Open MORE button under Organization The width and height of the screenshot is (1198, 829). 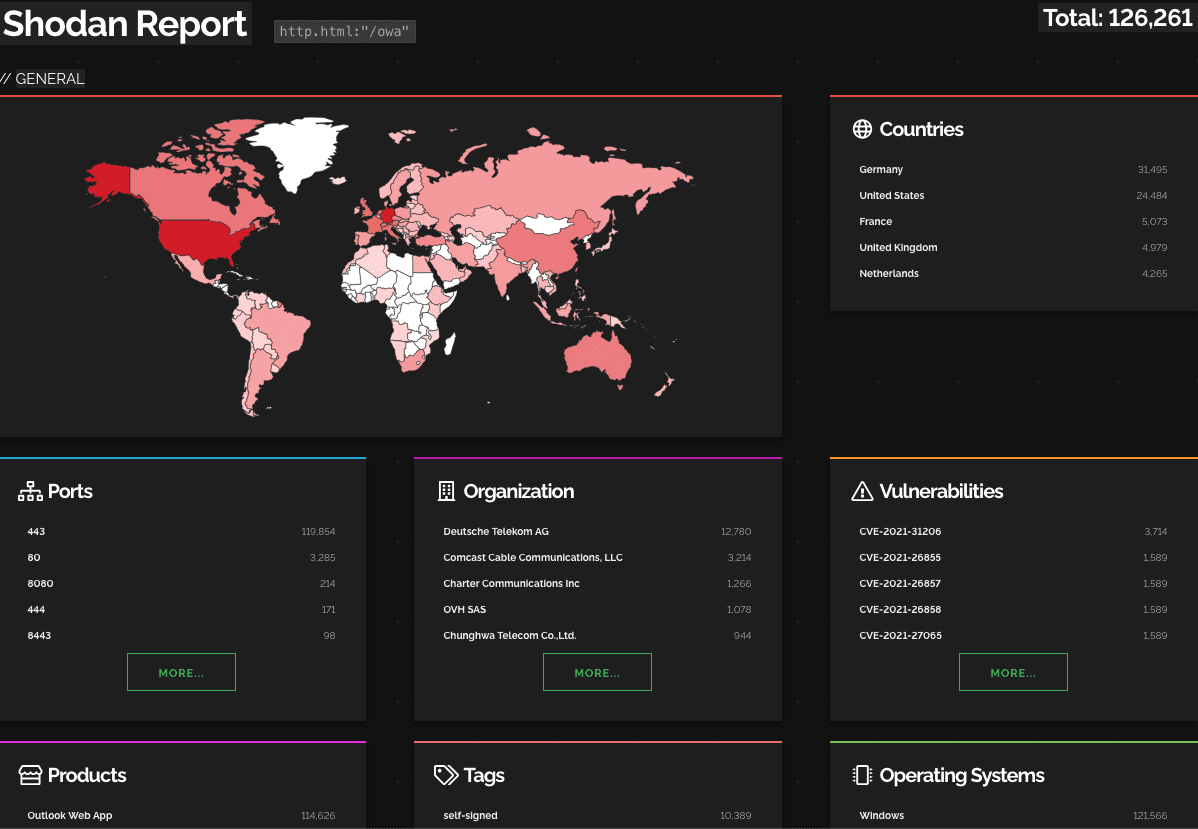597,672
